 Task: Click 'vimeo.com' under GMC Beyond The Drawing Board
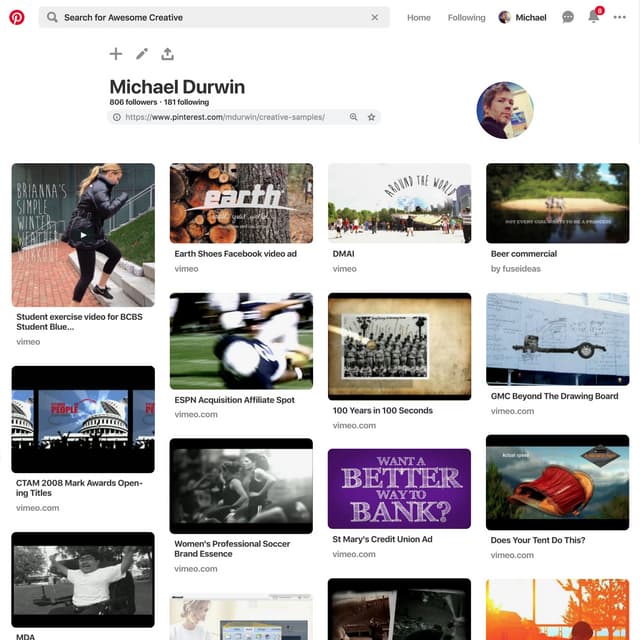click(x=512, y=411)
